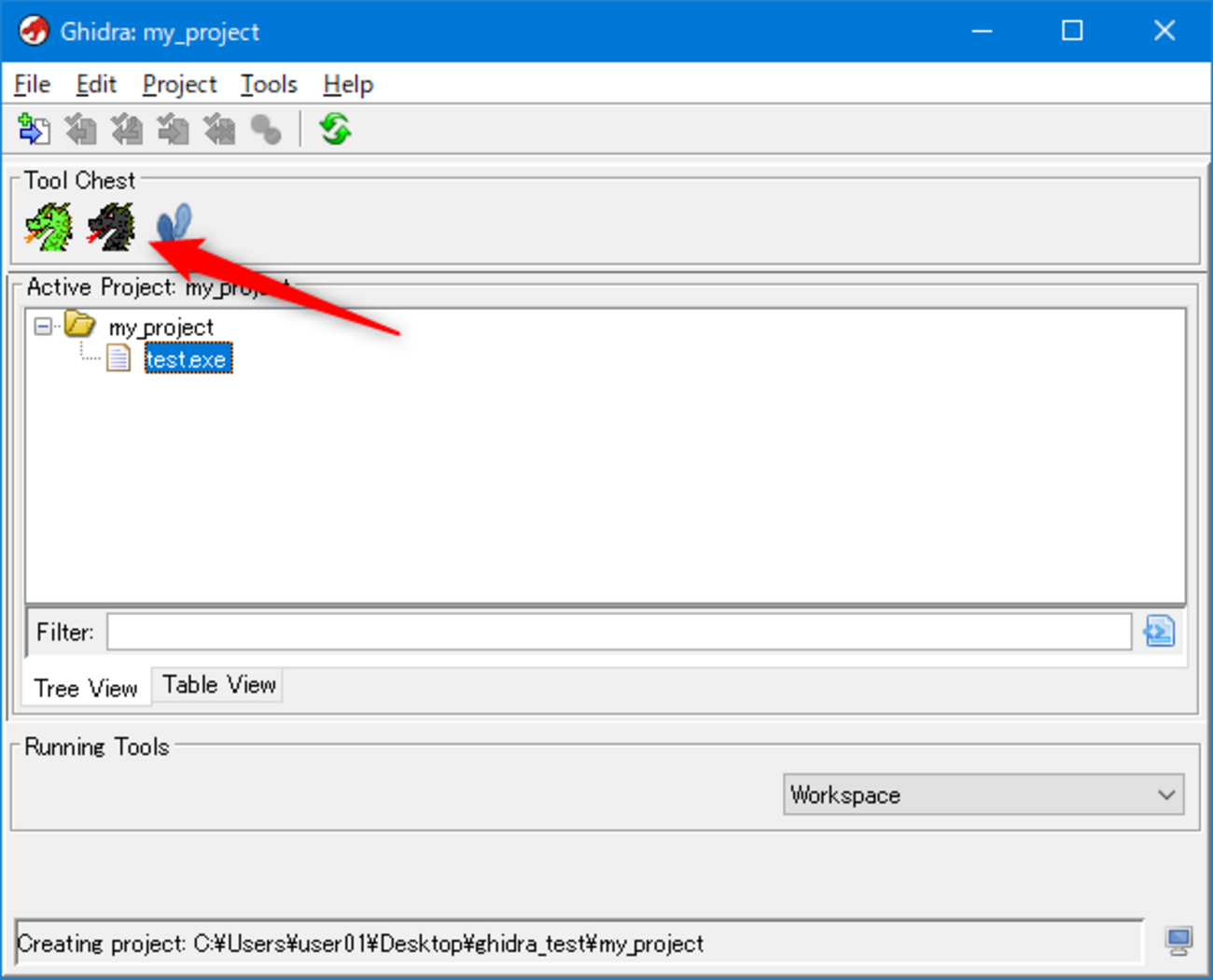The image size is (1213, 980).
Task: Click the server connection icon in status bar
Action: coord(1178,941)
